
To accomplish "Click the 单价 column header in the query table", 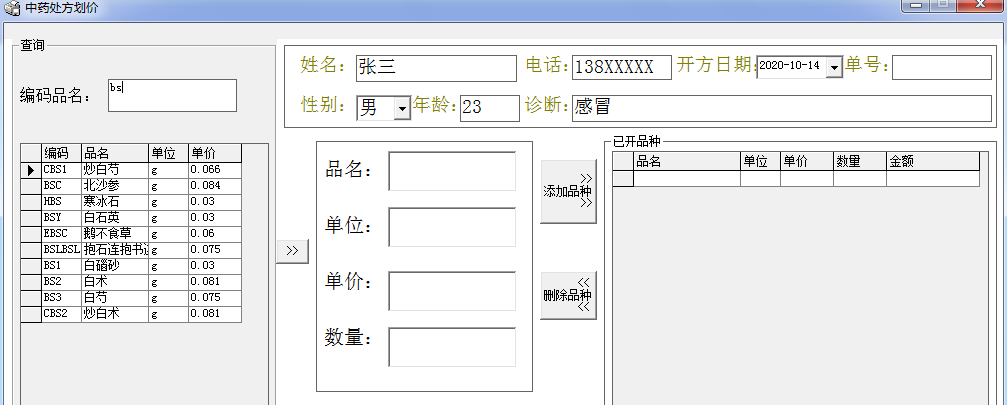I will (214, 153).
